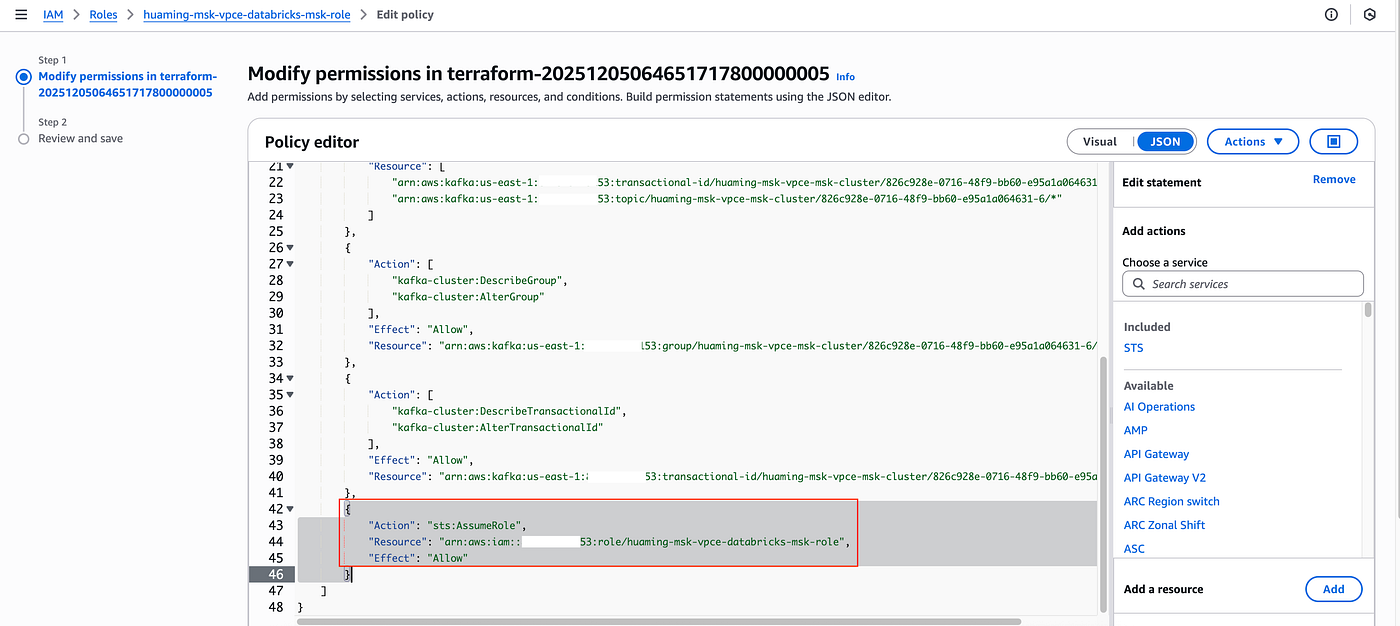Select AMP service
The height and width of the screenshot is (626, 1400).
1136,430
